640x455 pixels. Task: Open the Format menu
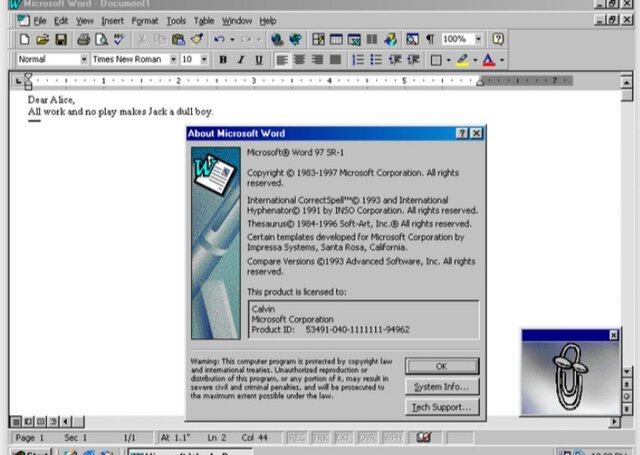pos(144,21)
